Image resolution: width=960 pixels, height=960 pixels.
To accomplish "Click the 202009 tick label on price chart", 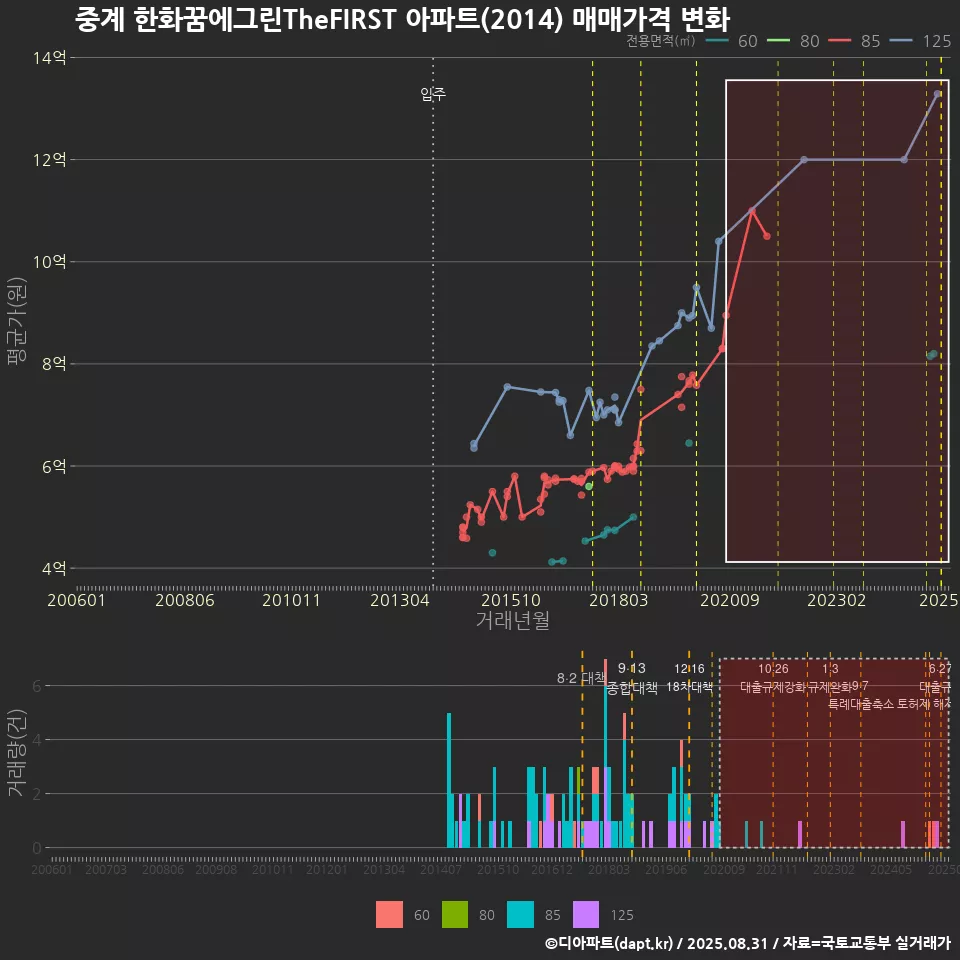I will (x=729, y=600).
